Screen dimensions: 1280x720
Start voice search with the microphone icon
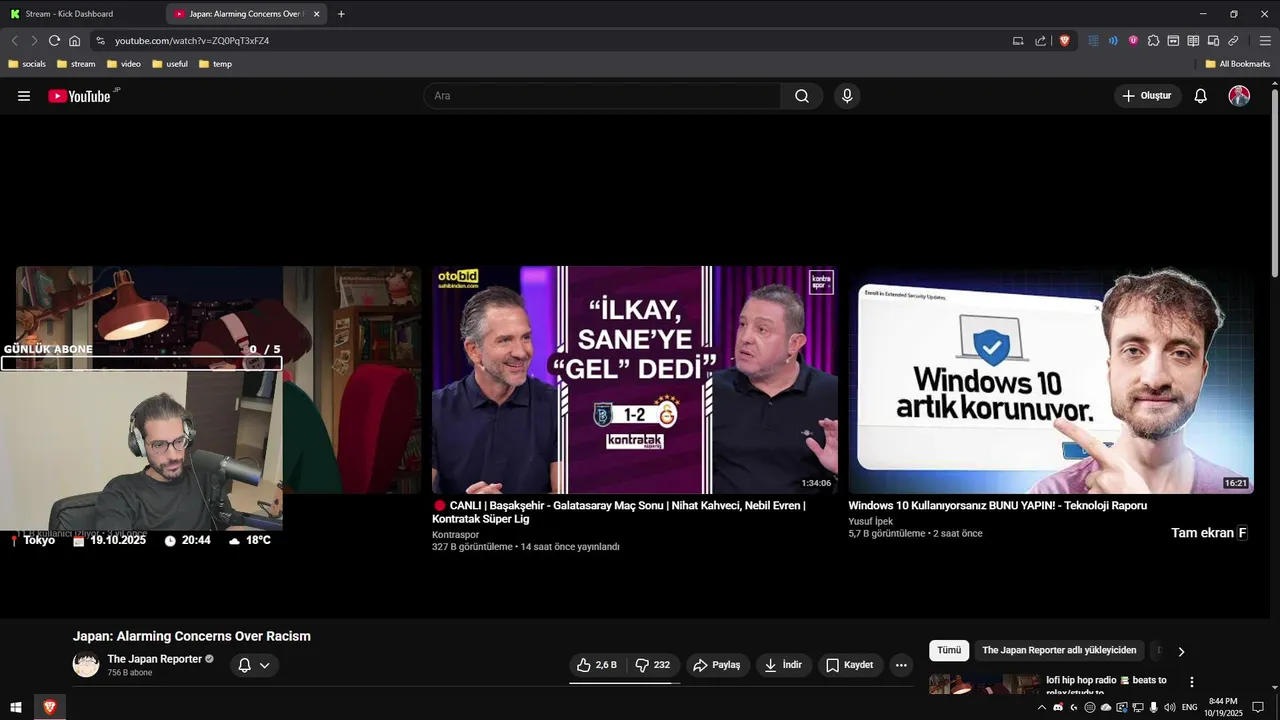(847, 96)
